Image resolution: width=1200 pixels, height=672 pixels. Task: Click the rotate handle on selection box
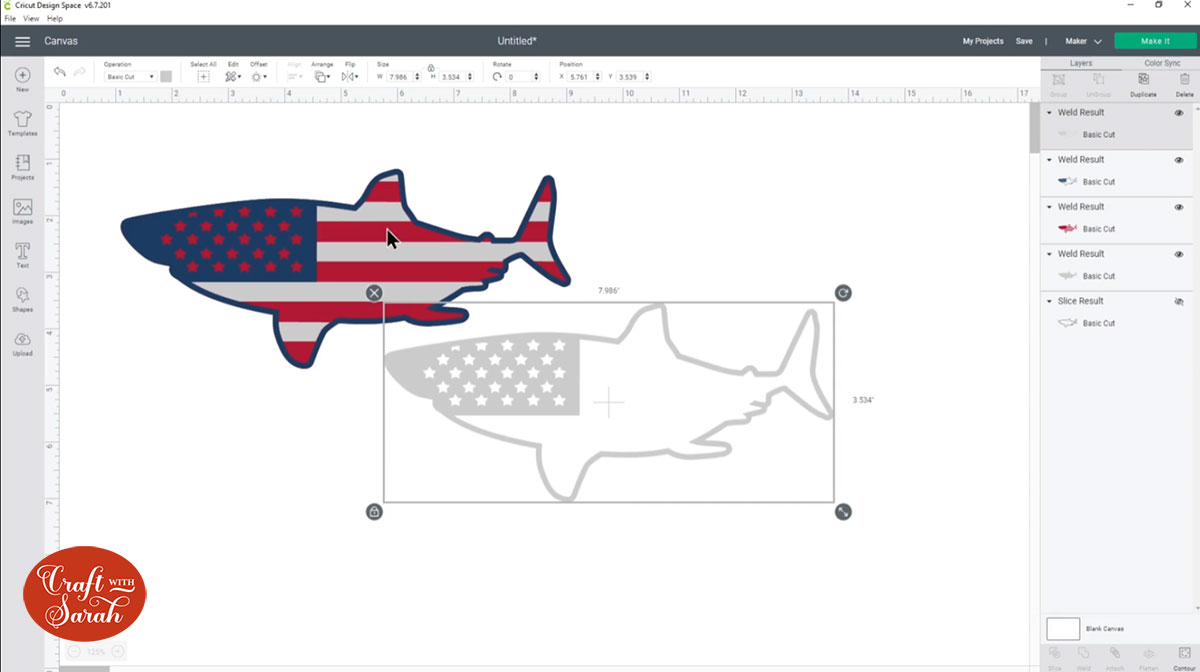(843, 293)
